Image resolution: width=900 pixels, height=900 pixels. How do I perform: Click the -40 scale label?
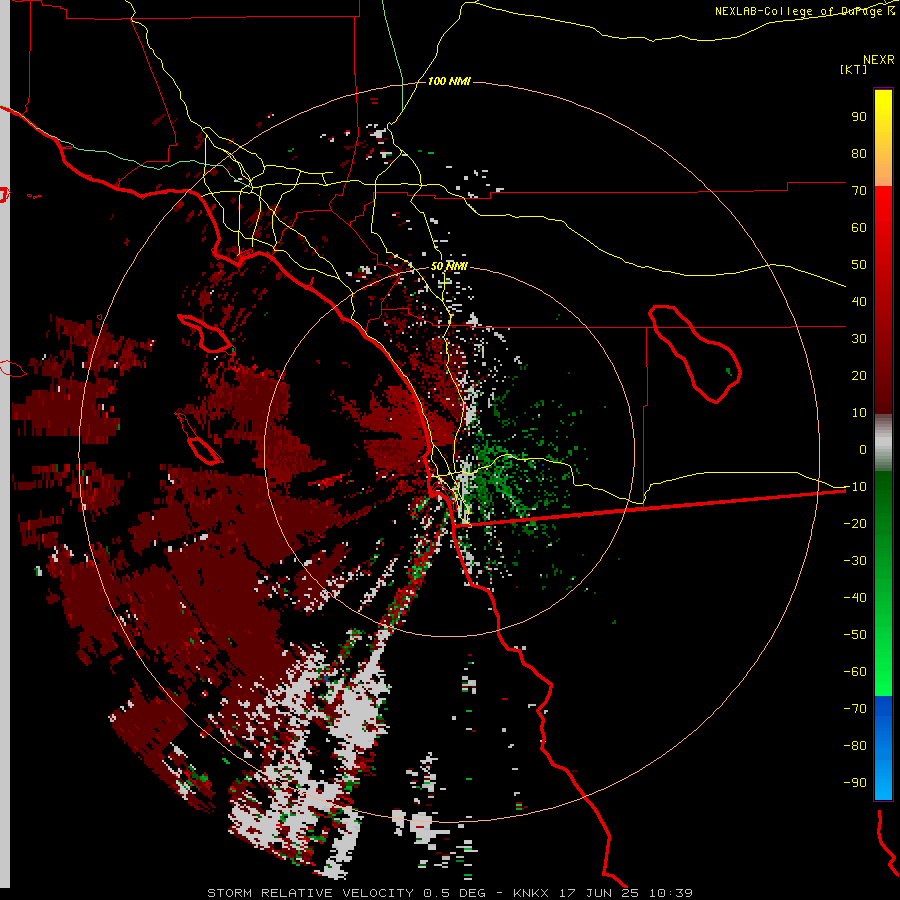(855, 598)
